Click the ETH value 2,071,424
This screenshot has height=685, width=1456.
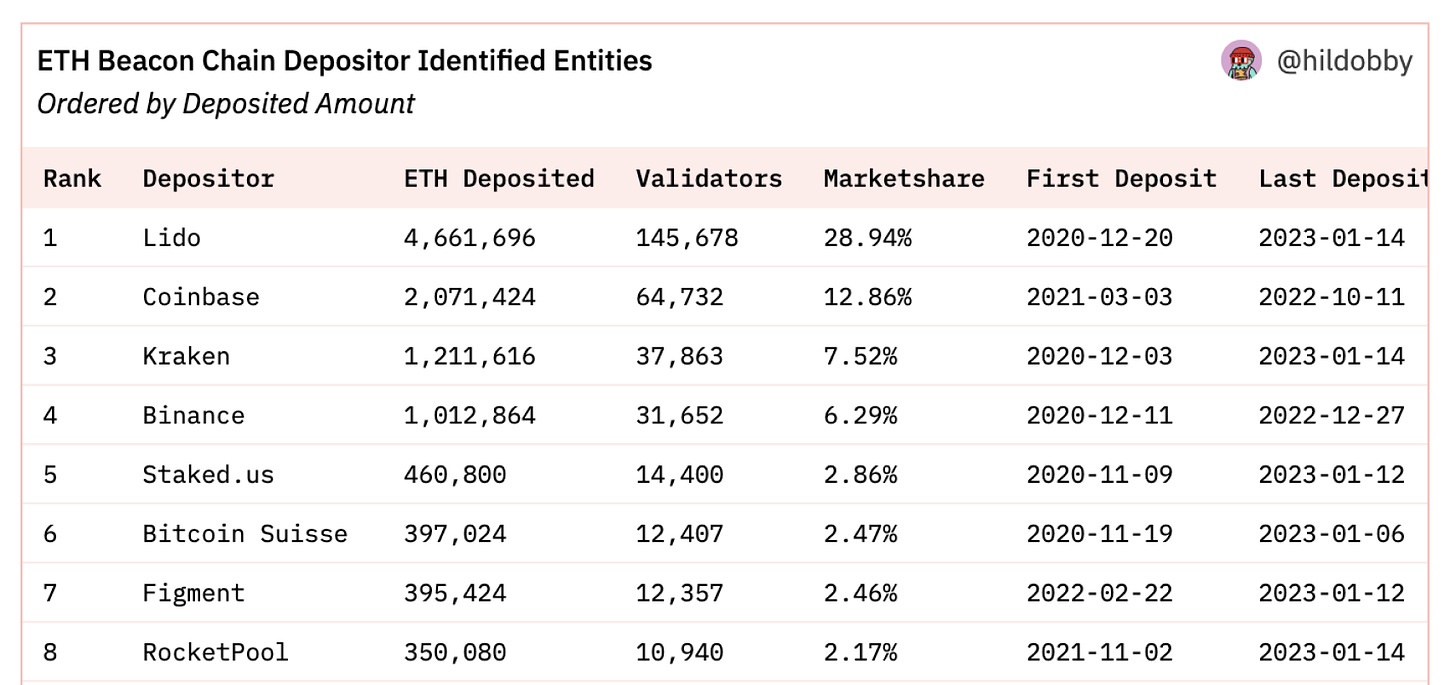[470, 297]
